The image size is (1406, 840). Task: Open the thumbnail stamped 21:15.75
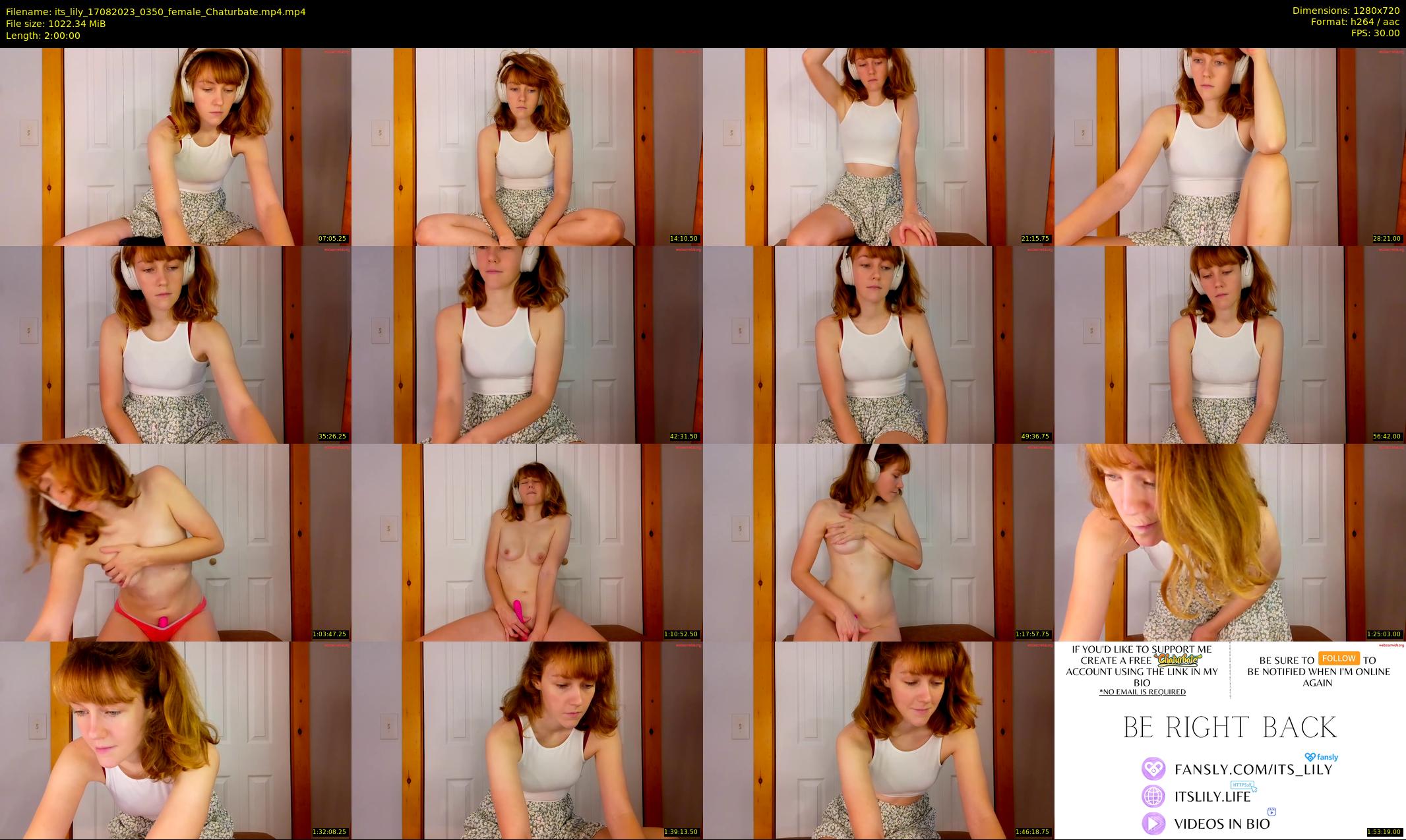click(878, 146)
